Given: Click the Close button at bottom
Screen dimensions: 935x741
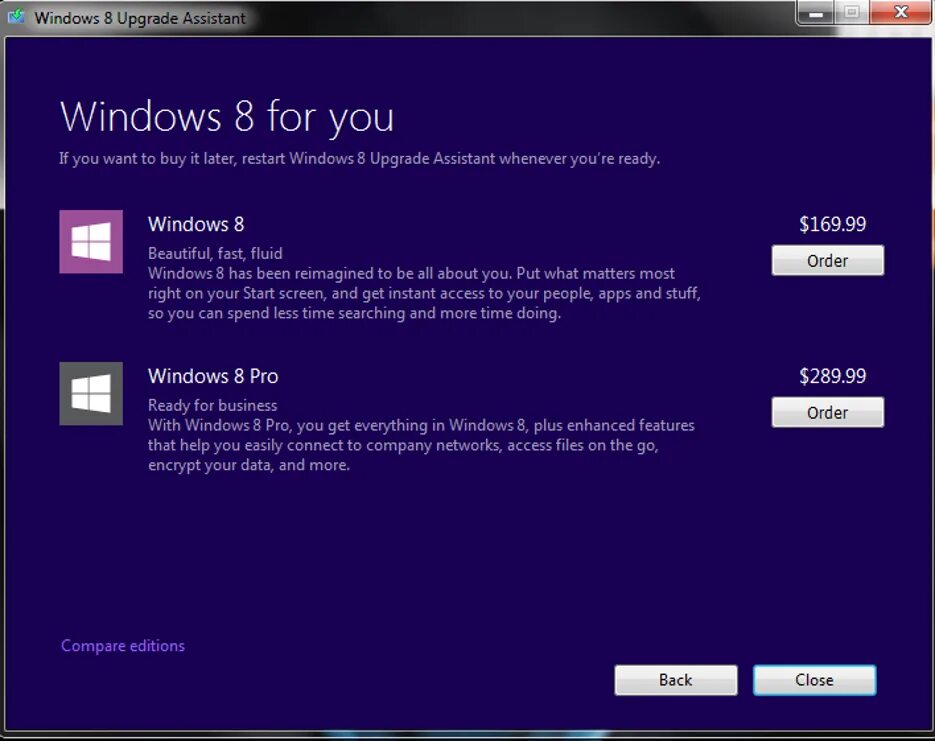Looking at the screenshot, I should [815, 680].
